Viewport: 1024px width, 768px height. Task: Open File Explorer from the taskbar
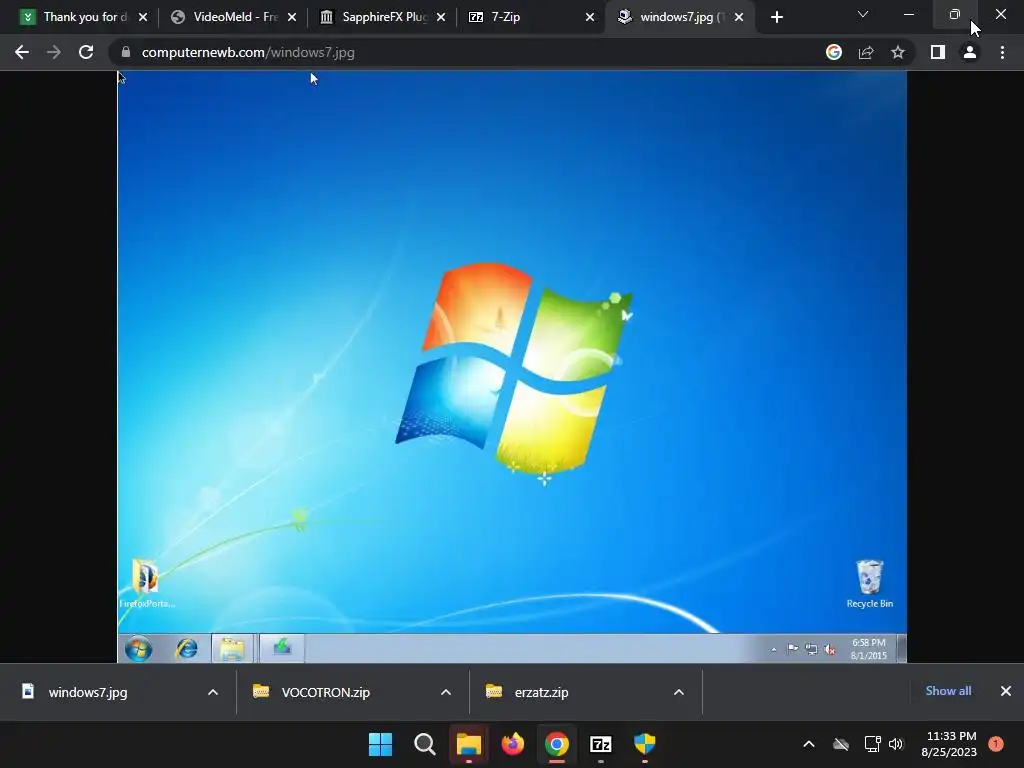[x=468, y=744]
